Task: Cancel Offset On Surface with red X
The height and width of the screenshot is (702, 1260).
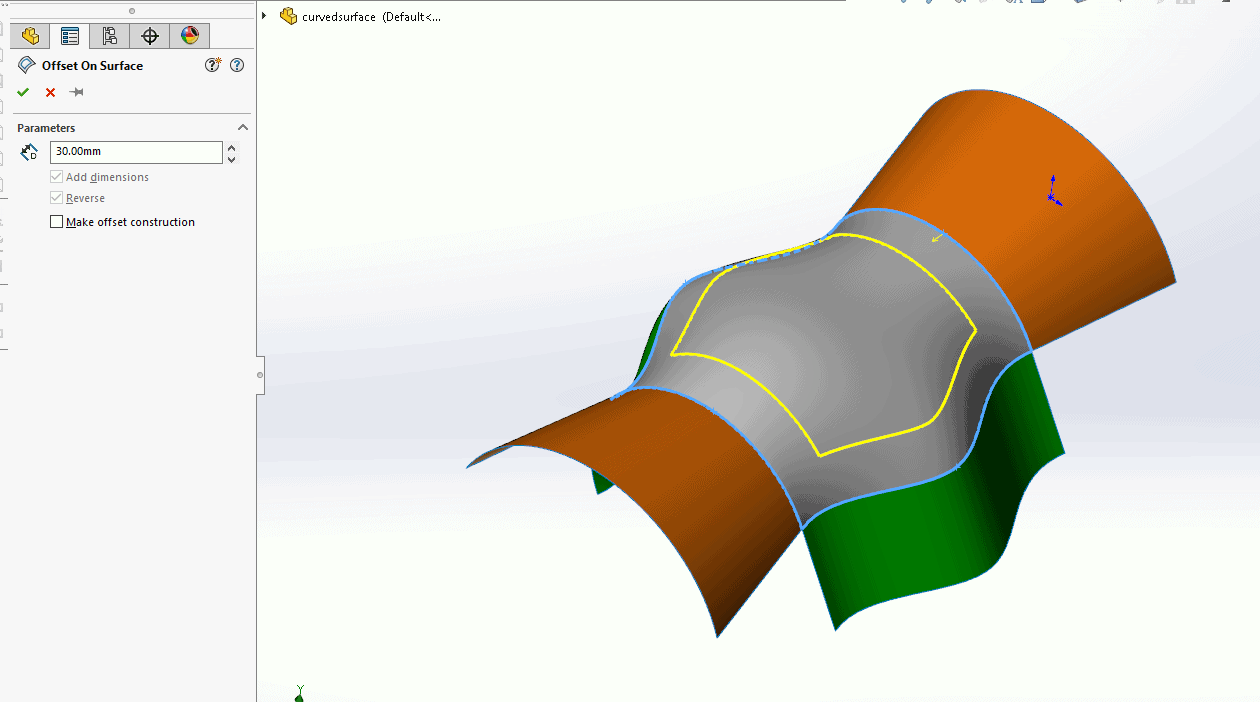Action: pos(50,92)
